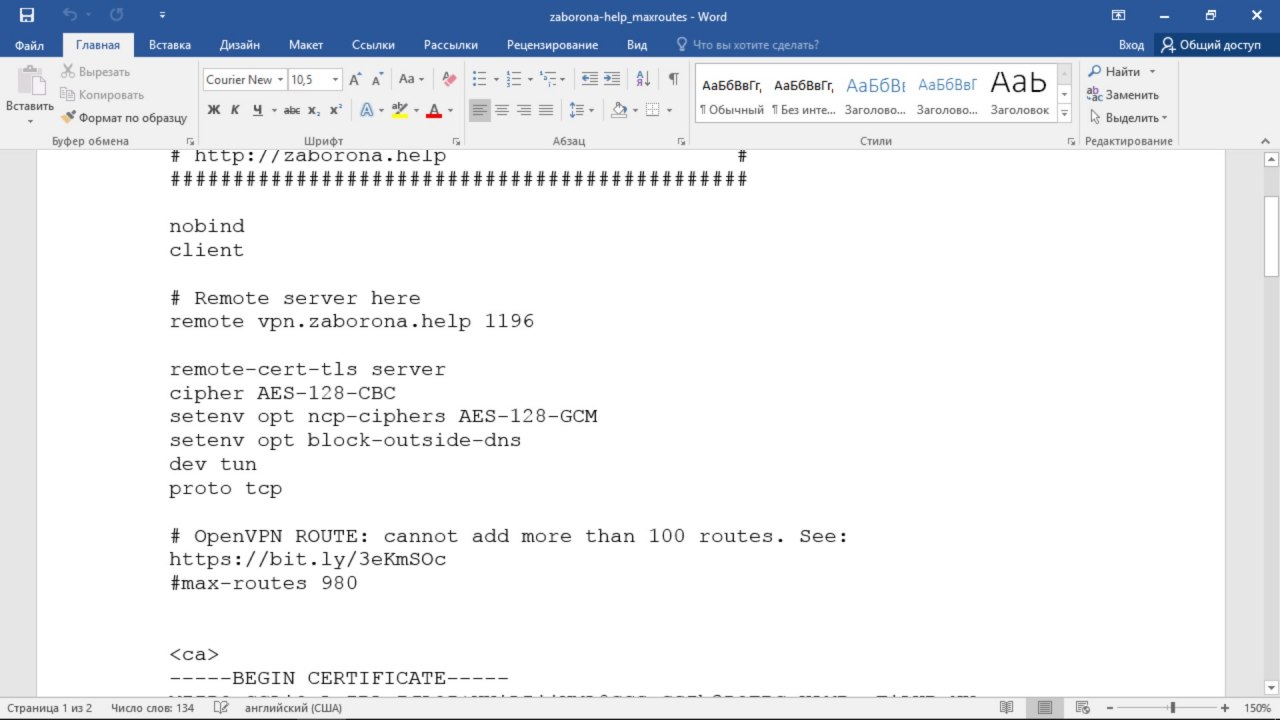Decrease paragraph indent
1280x720 pixels.
click(590, 79)
